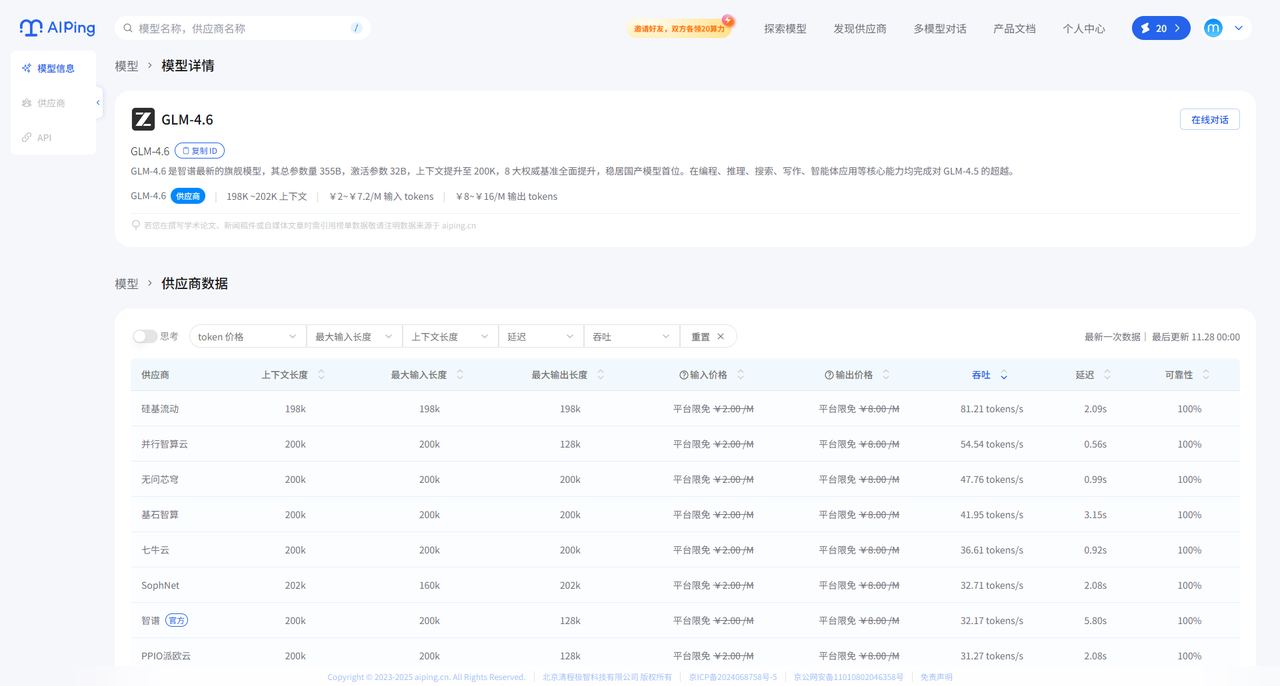Sort by 最大输入长度 arrows icon

click(460, 375)
